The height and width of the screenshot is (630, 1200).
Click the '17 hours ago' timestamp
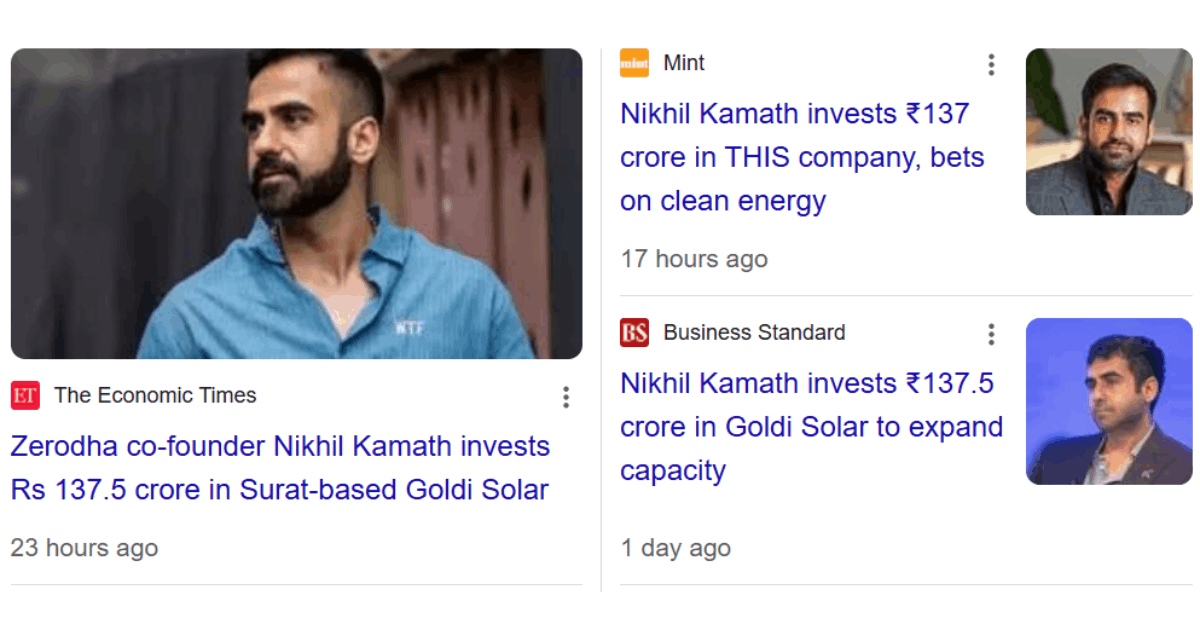pos(694,259)
